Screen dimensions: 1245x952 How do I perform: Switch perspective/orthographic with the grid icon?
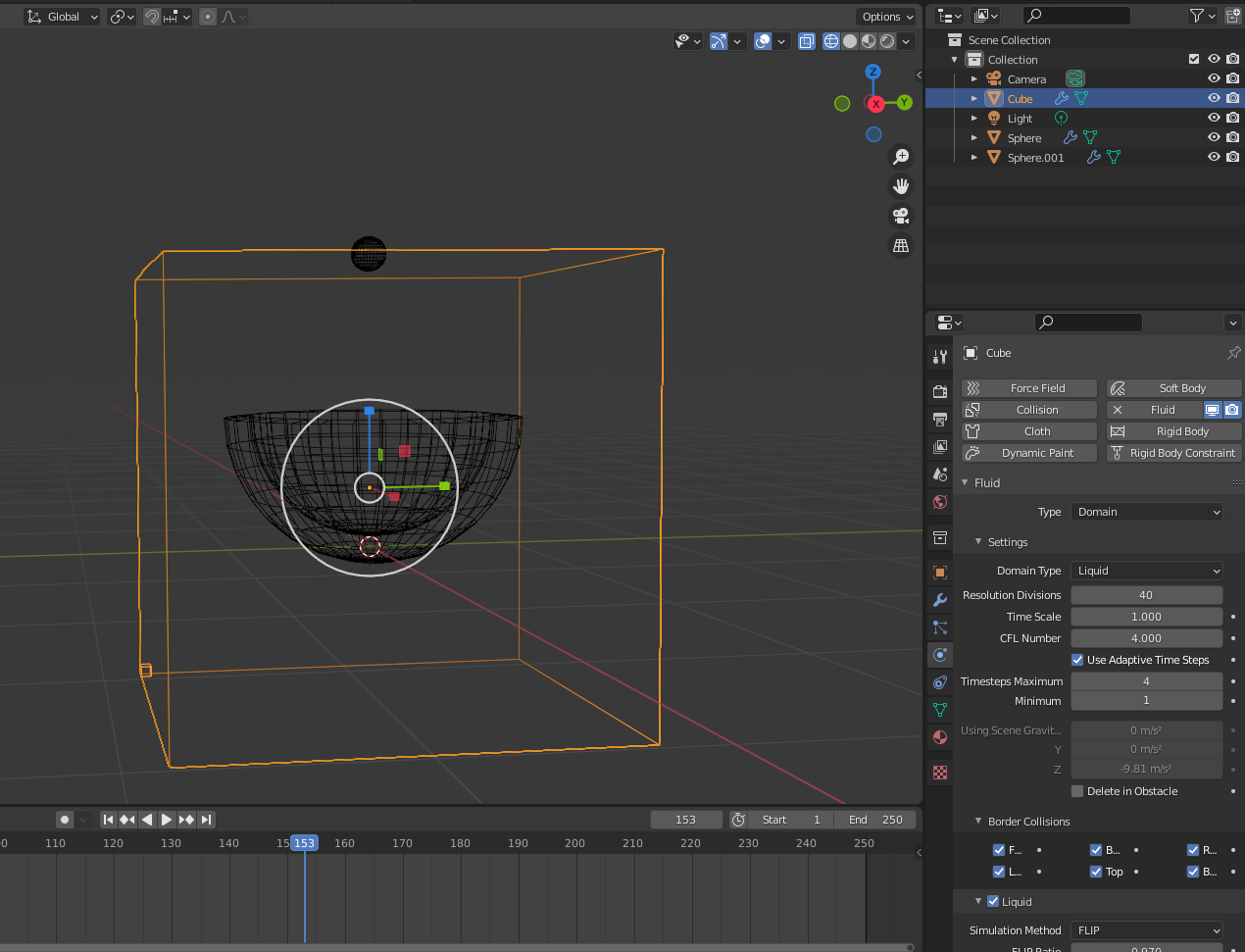coord(901,245)
